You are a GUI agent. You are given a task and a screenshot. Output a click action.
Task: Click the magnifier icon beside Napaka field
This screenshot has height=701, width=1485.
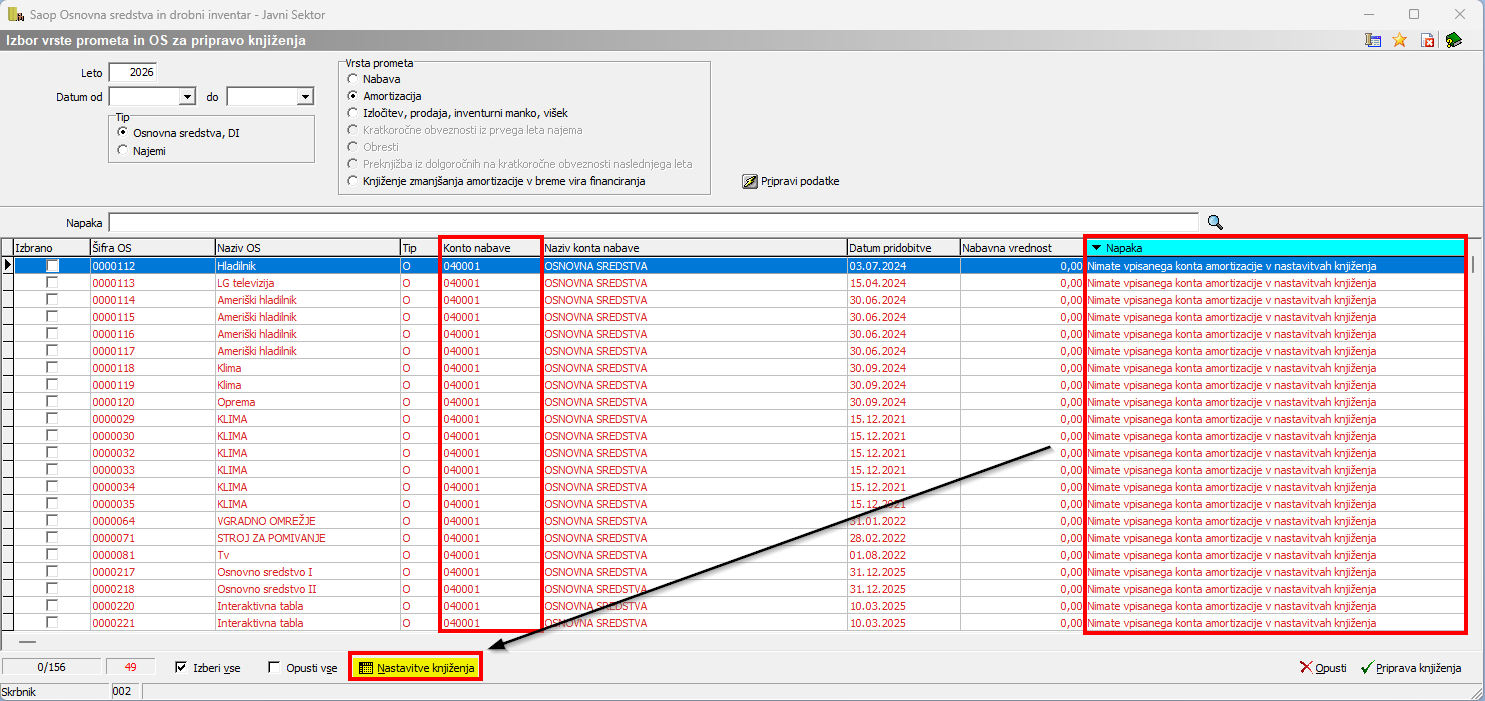[1215, 222]
